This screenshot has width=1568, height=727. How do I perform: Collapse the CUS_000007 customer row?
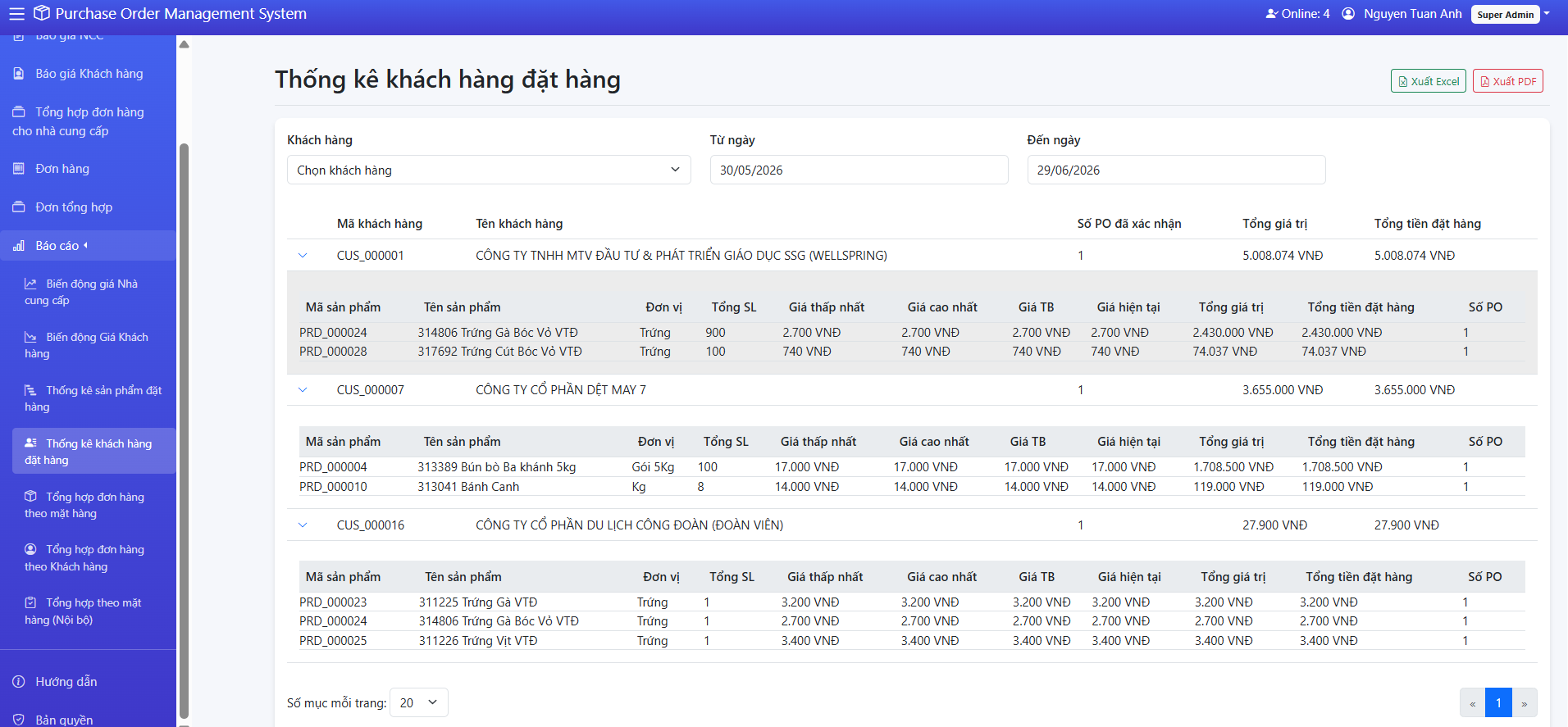303,390
